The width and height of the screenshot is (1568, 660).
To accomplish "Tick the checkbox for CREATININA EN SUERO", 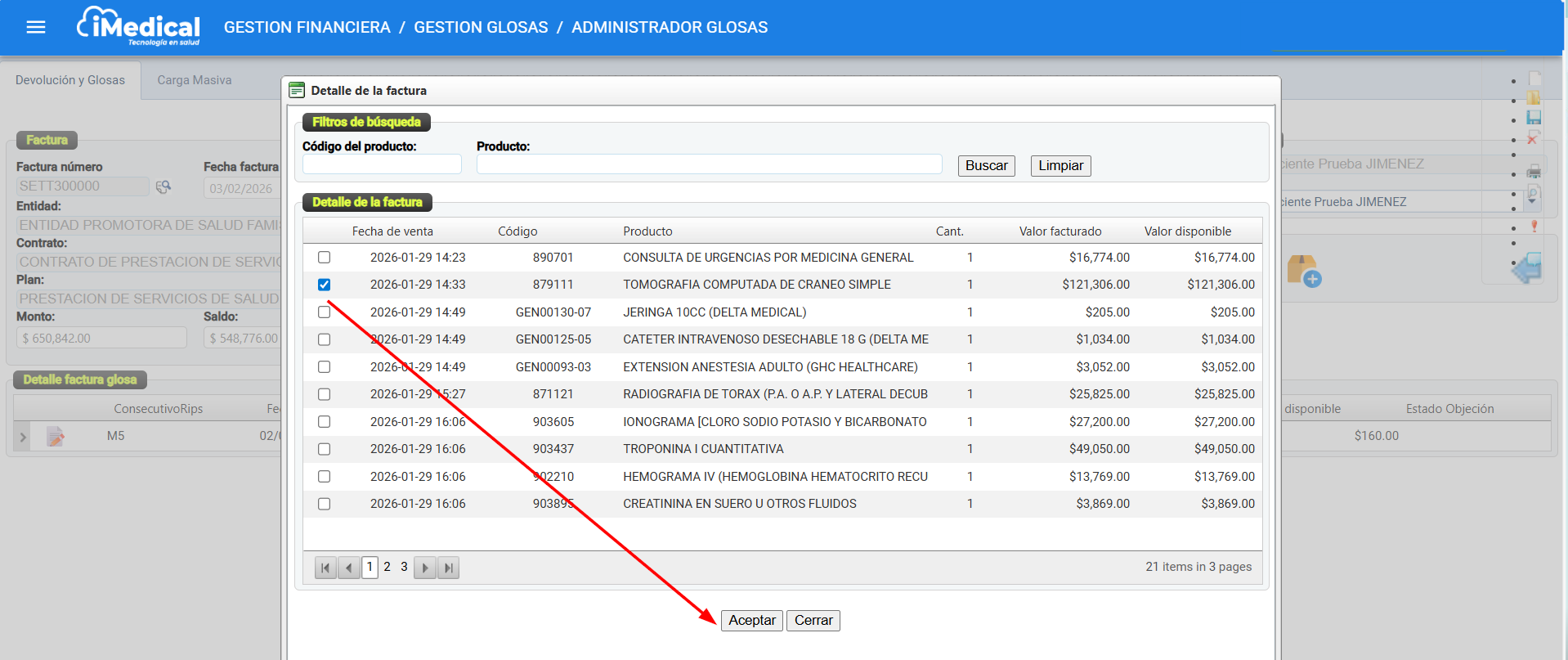I will (325, 504).
